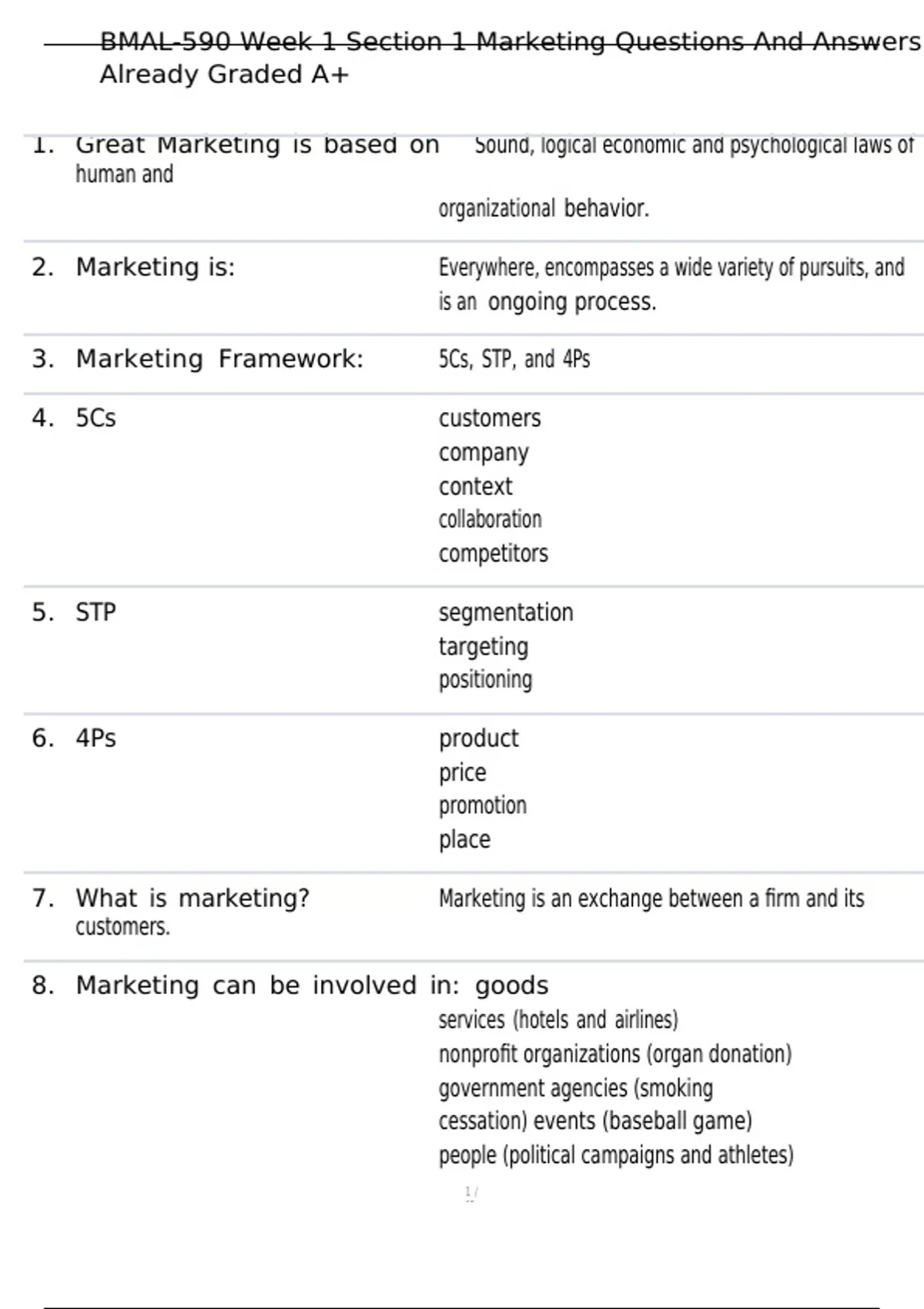
Task: Click the answer "is an ongoing process."
Action: click(547, 302)
